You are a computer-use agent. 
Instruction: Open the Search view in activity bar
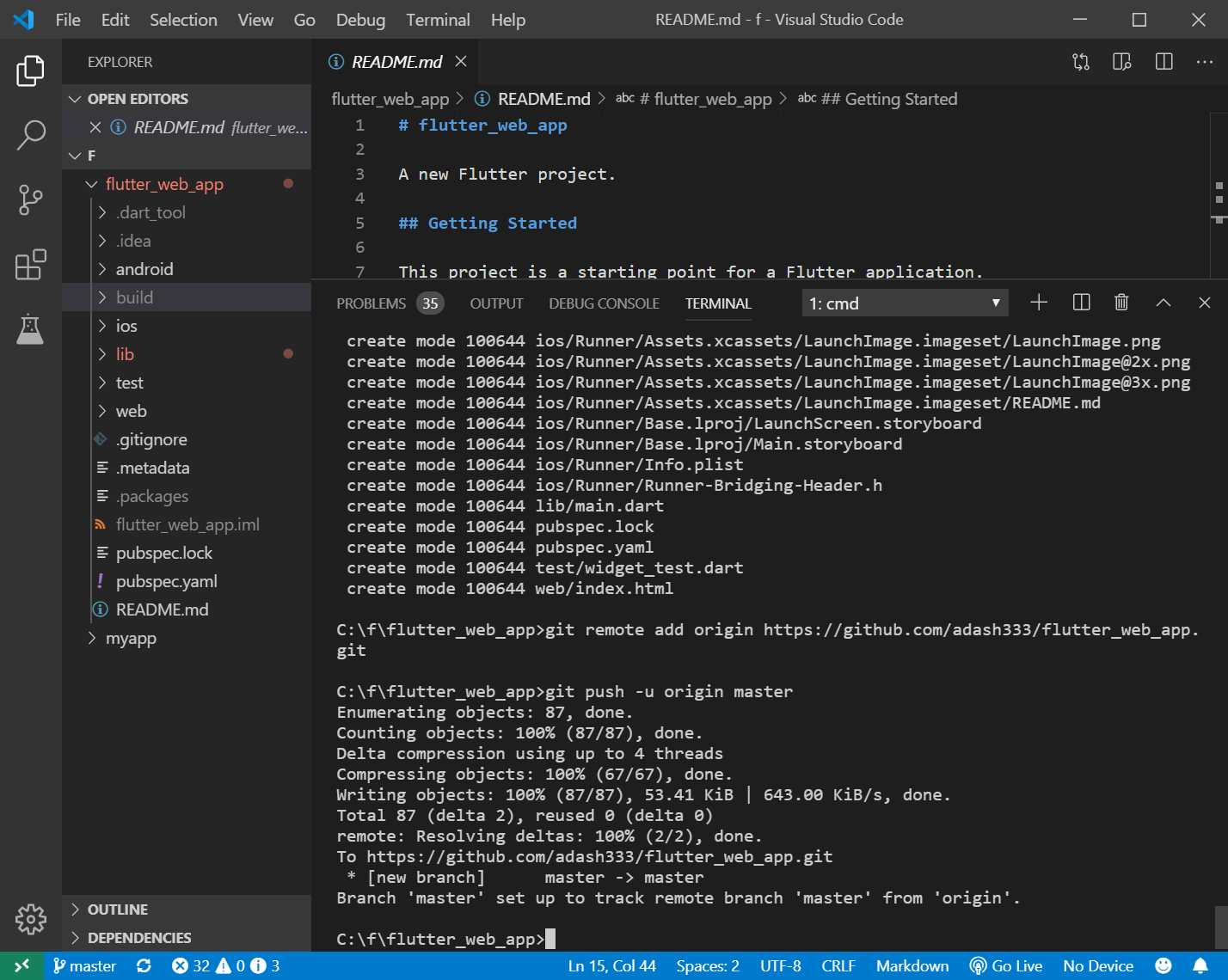[31, 135]
